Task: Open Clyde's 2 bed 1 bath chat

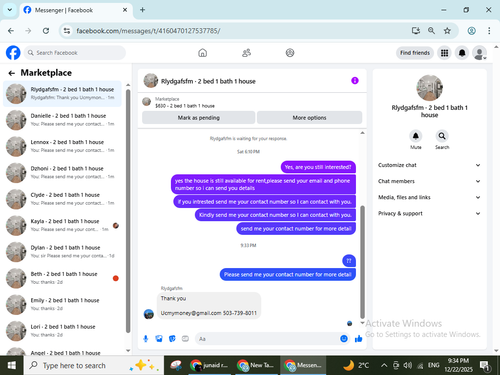Action: (62, 199)
